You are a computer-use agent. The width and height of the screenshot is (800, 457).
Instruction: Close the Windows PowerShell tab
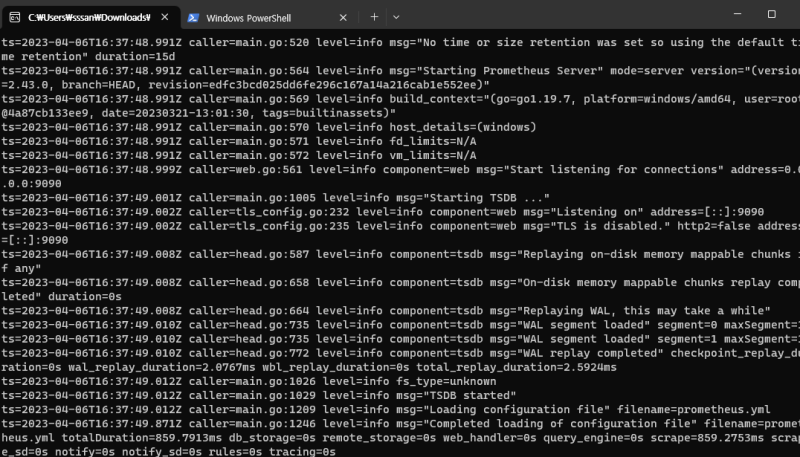pos(343,18)
